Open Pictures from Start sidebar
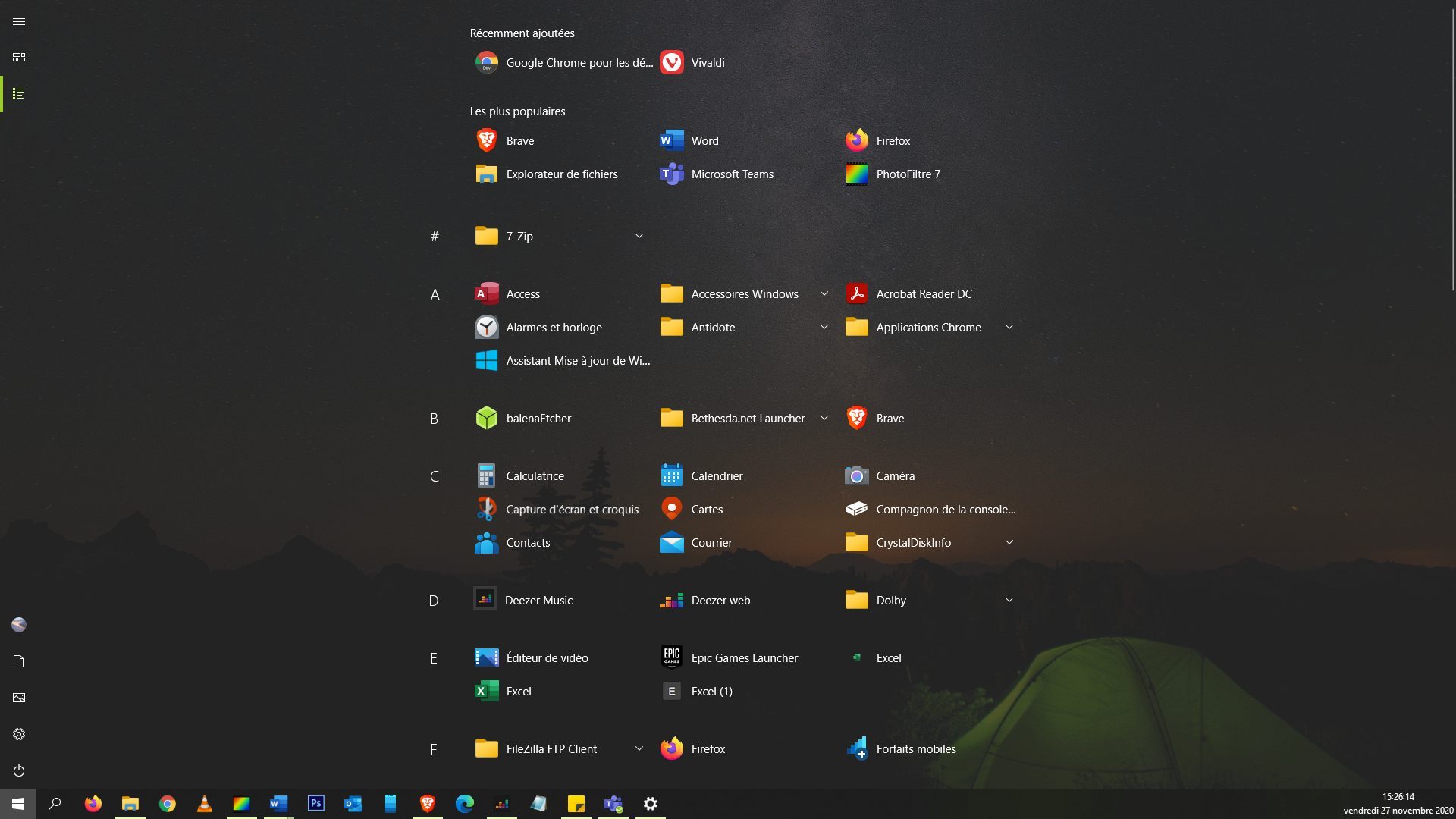This screenshot has width=1456, height=819. click(19, 698)
